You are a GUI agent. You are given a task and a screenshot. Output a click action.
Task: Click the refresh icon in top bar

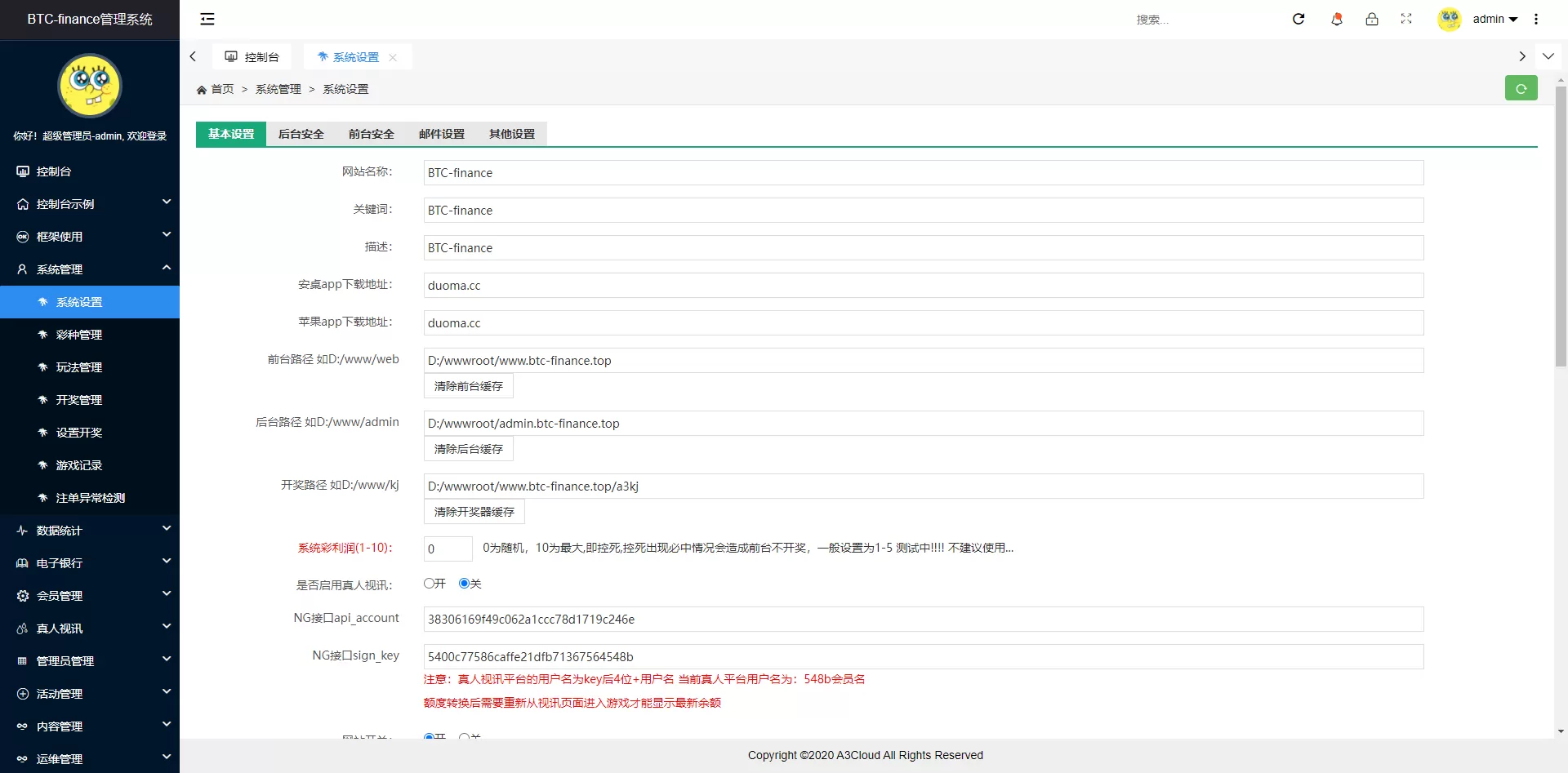[x=1298, y=19]
